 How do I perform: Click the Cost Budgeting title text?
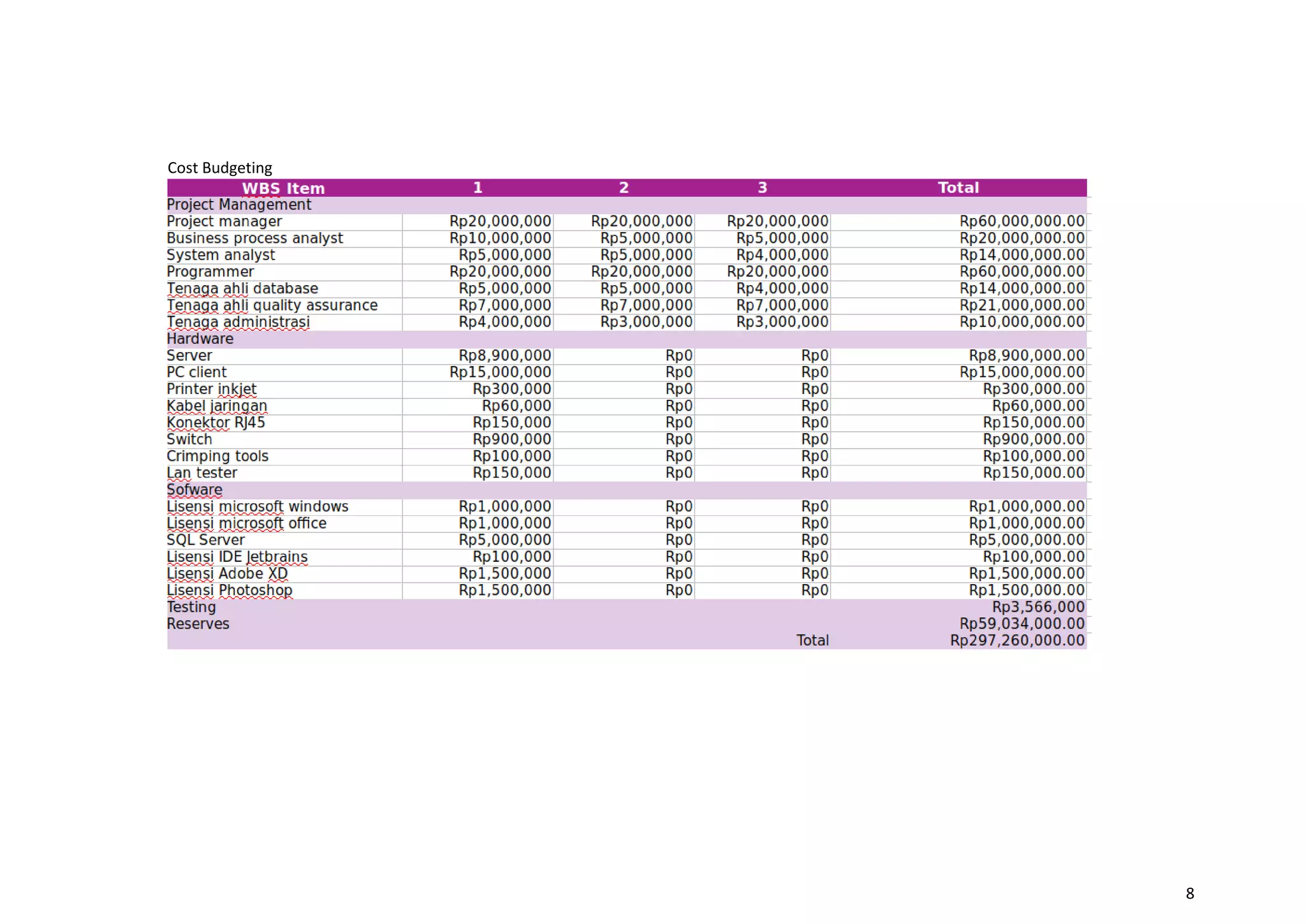[219, 168]
